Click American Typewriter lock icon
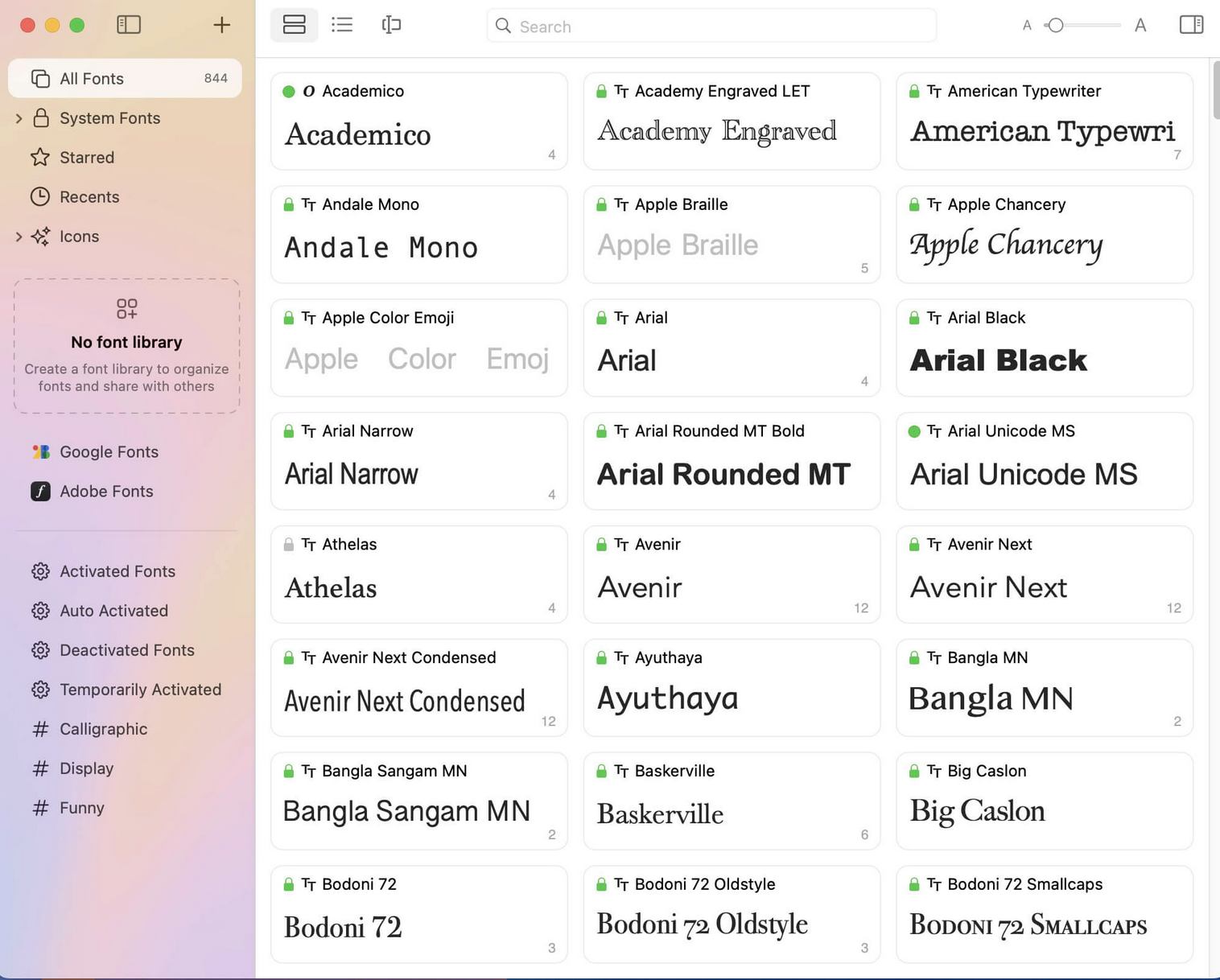The image size is (1220, 980). [914, 91]
